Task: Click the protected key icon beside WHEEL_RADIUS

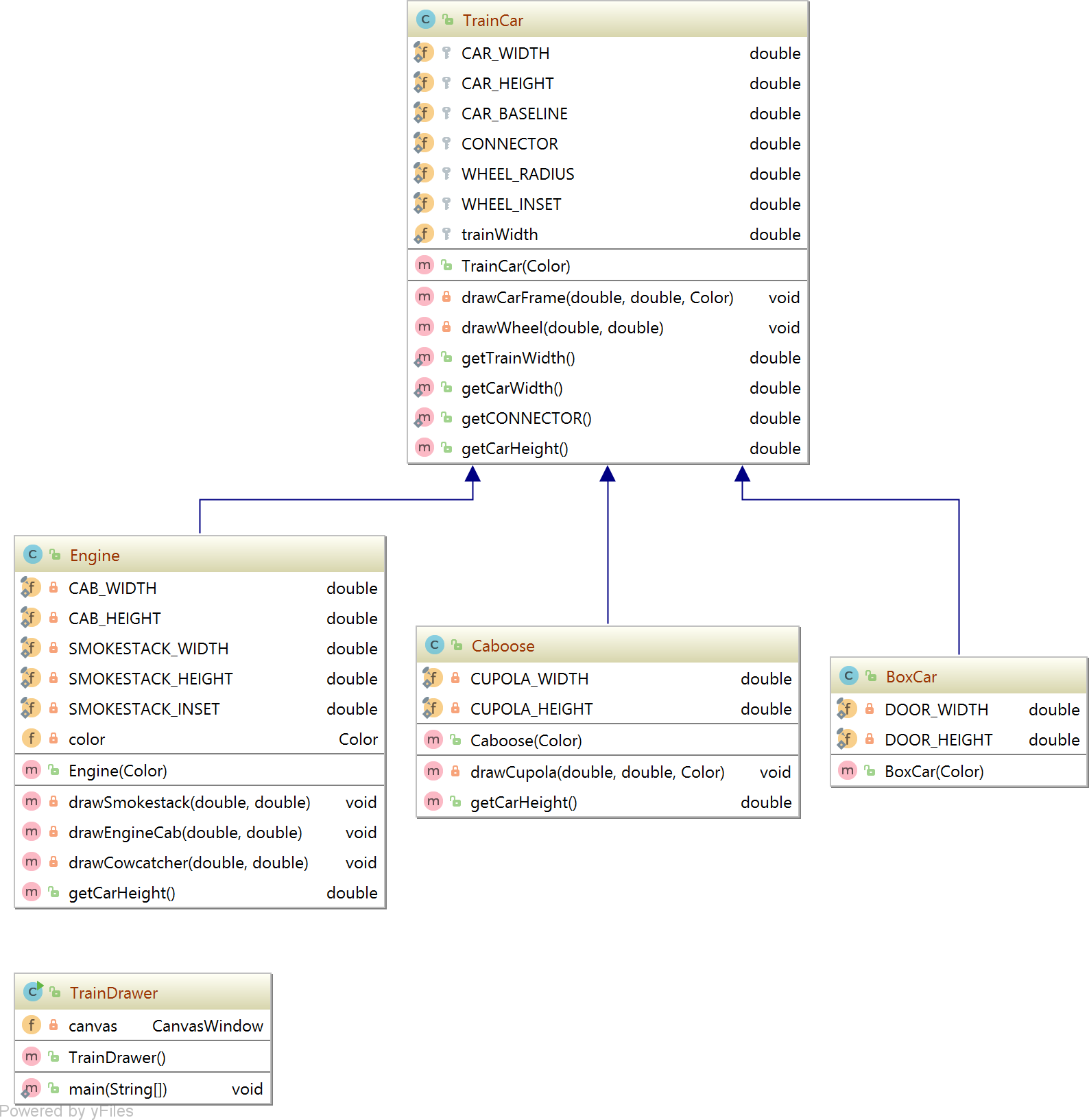Action: tap(446, 174)
